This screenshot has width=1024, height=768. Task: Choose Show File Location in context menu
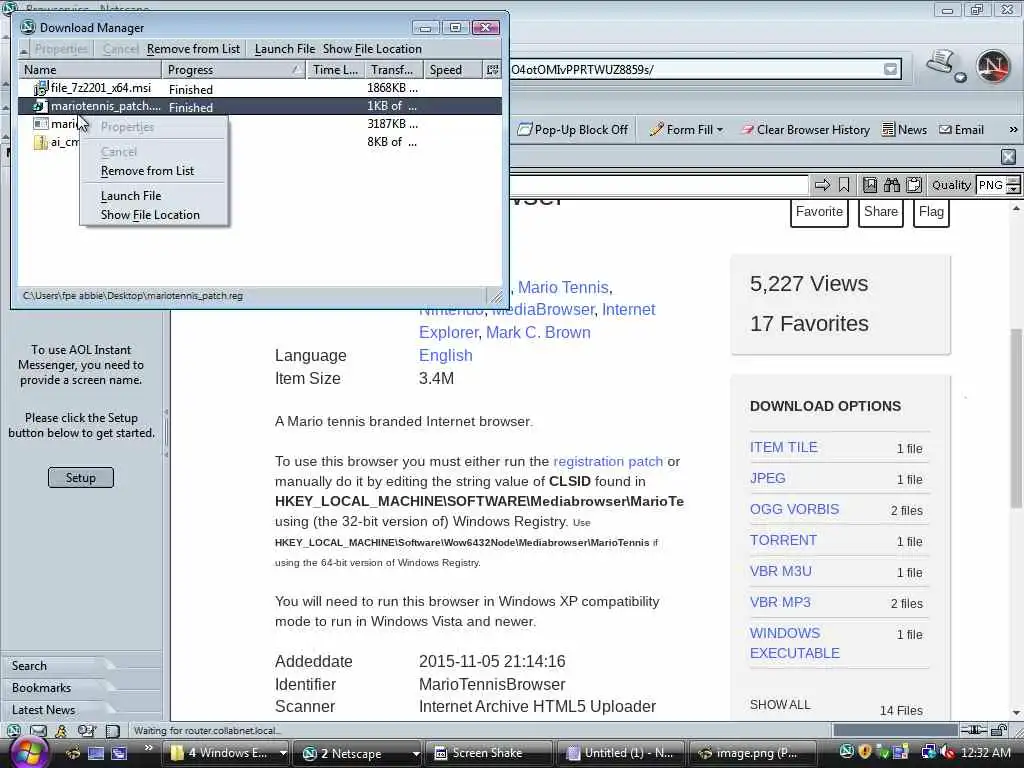pyautogui.click(x=150, y=215)
